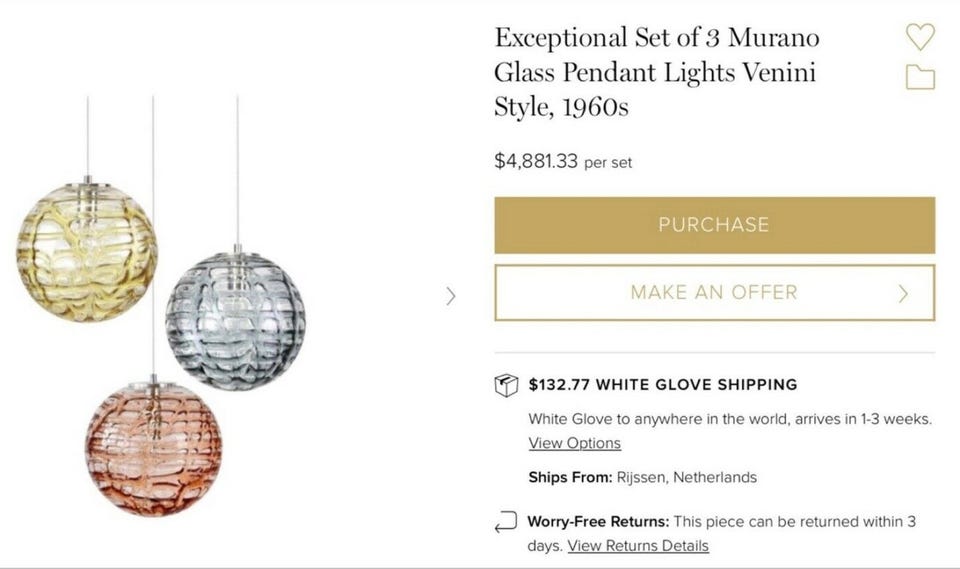Click the worry-free returns arrow icon
This screenshot has height=569, width=960.
click(x=506, y=523)
